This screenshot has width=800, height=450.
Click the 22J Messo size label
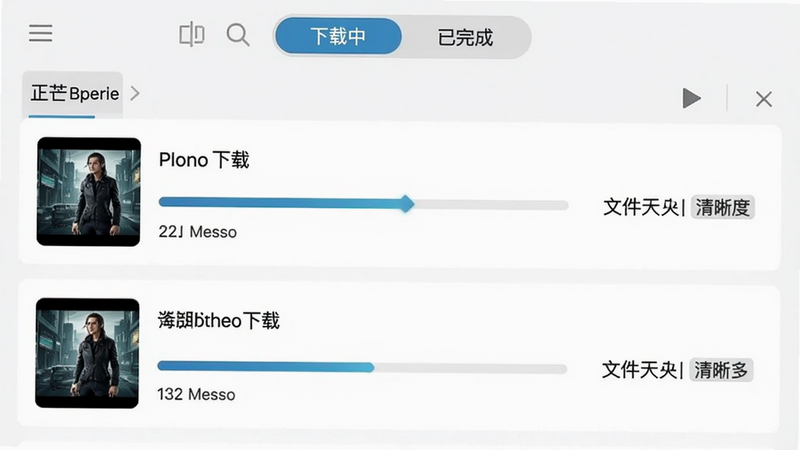(197, 232)
